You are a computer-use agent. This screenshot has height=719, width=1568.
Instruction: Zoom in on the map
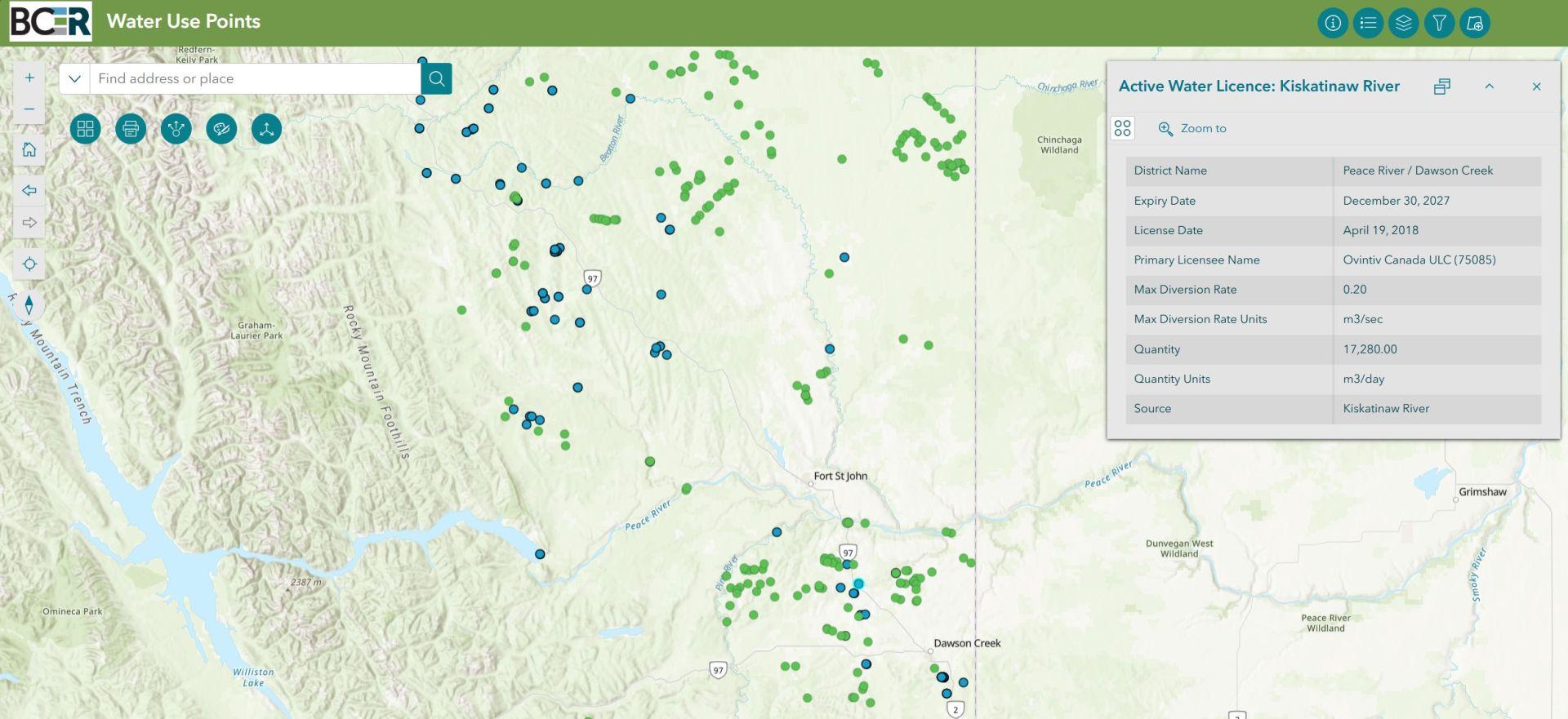(29, 78)
